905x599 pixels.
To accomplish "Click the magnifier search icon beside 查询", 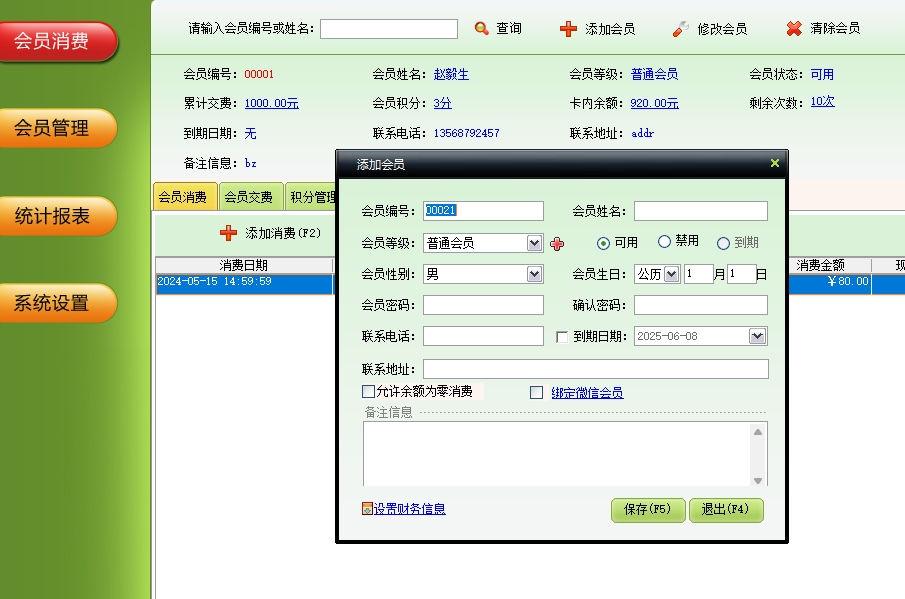I will pos(482,29).
